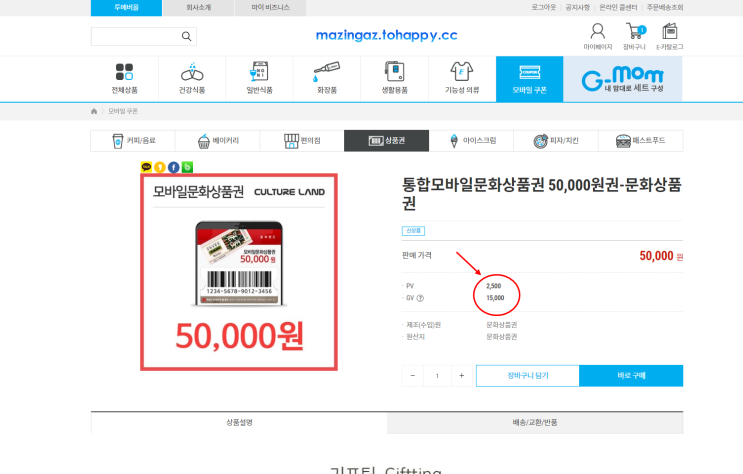
Task: Select the 일반식품 category icon
Action: pos(259,72)
